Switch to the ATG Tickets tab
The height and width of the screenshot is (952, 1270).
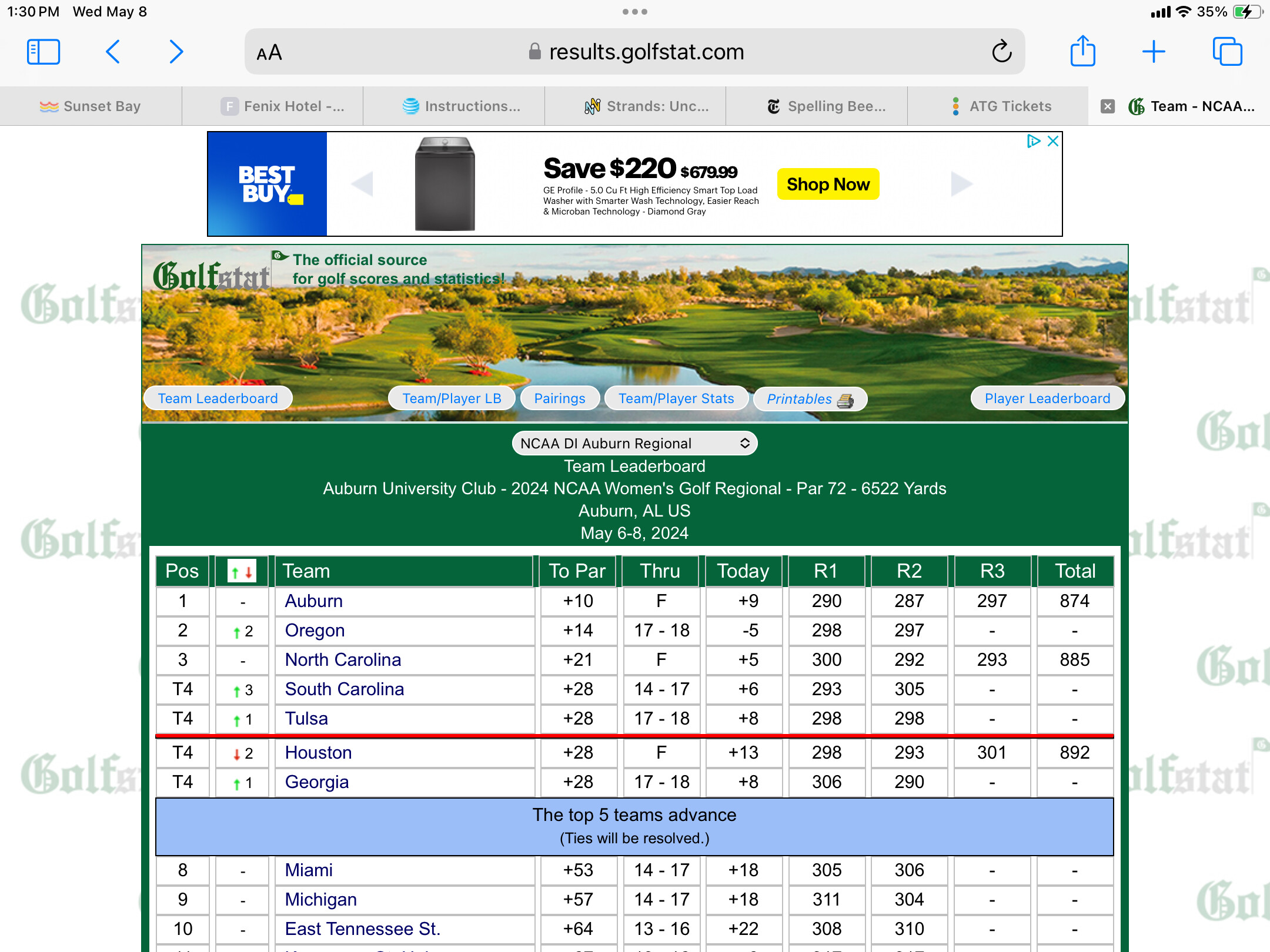pyautogui.click(x=1001, y=106)
